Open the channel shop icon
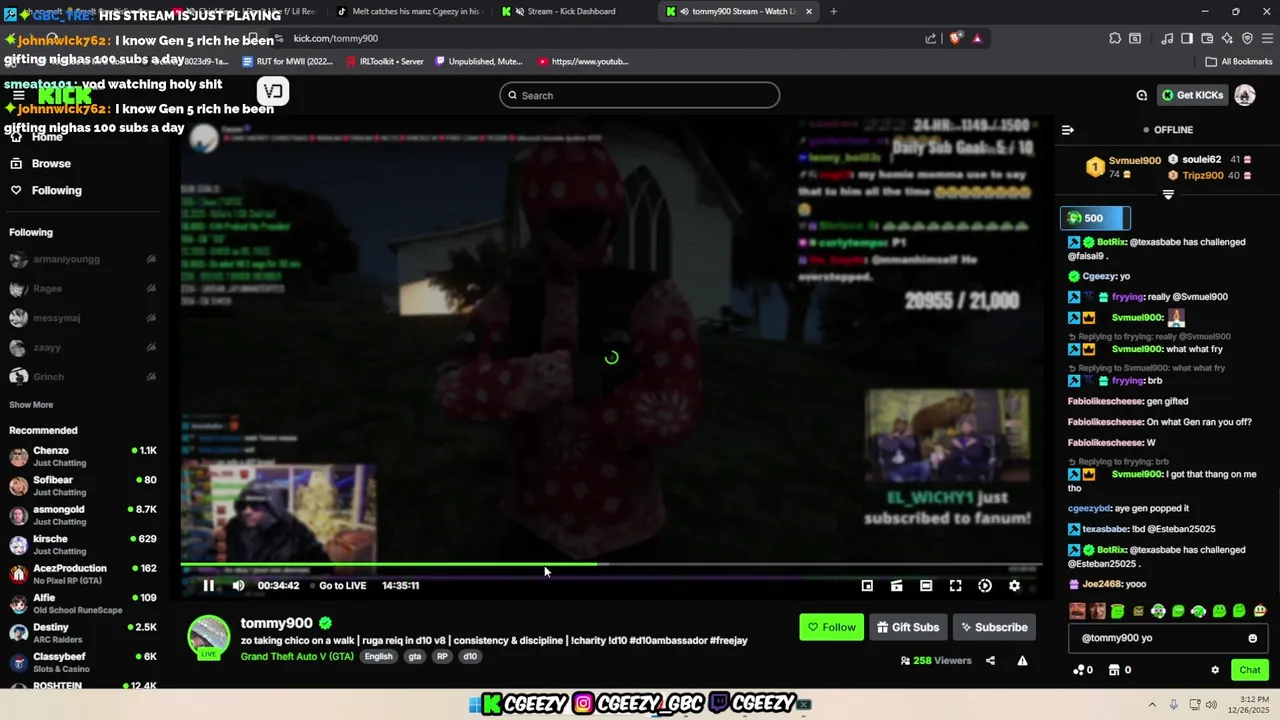The height and width of the screenshot is (720, 1280). tap(1114, 670)
